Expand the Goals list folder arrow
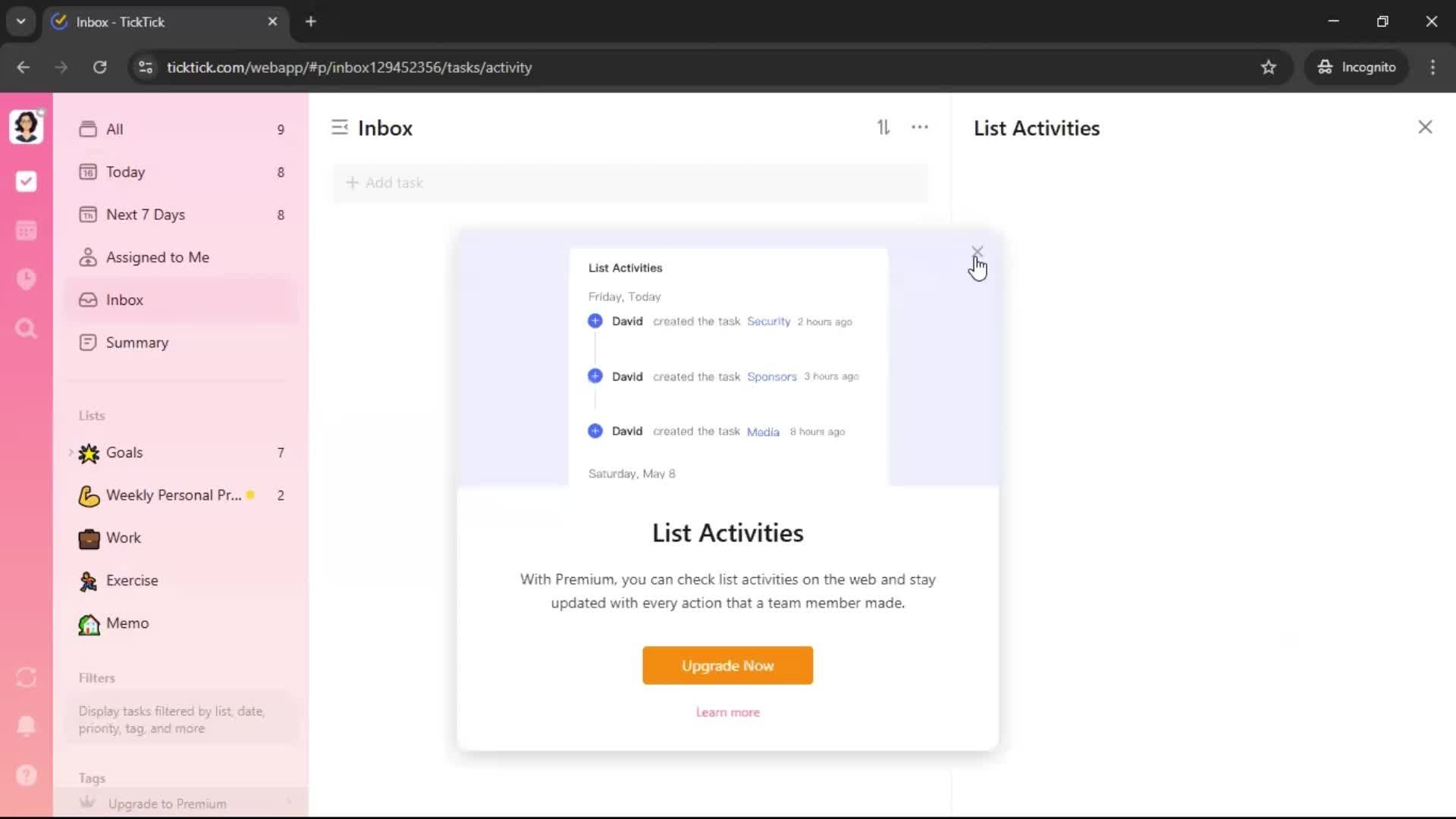This screenshot has width=1456, height=819. point(71,453)
